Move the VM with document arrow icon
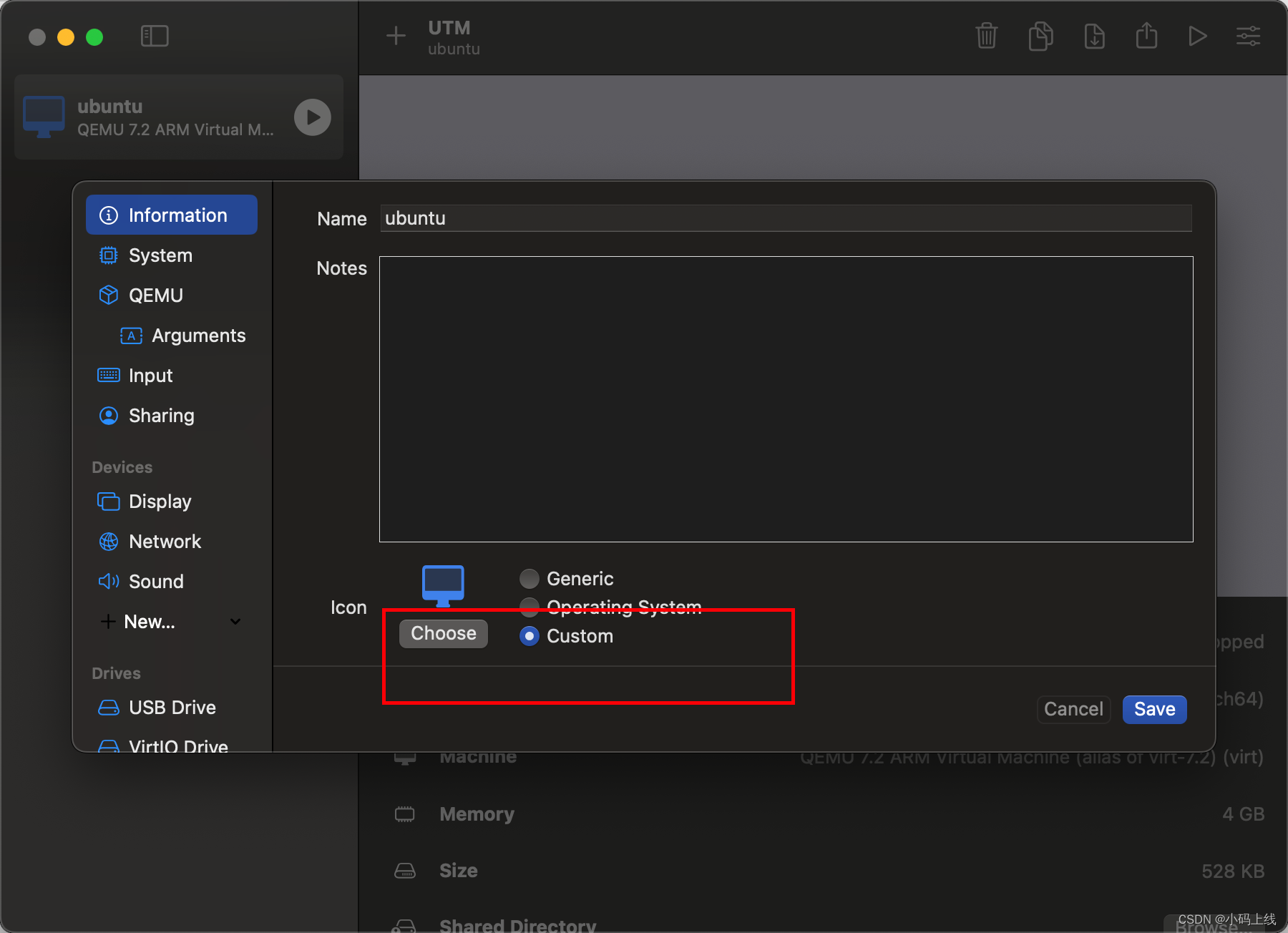The width and height of the screenshot is (1288, 933). pos(1094,36)
